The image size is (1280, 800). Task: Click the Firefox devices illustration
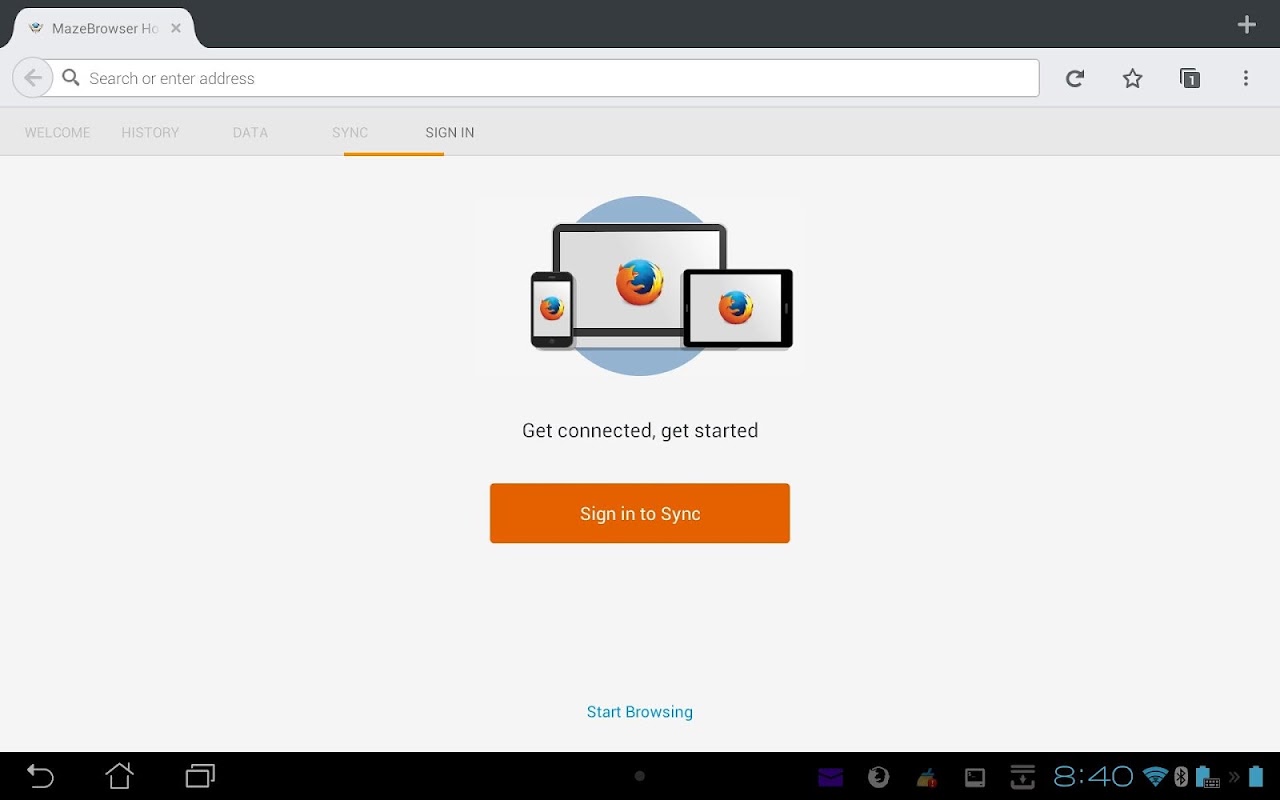coord(640,286)
